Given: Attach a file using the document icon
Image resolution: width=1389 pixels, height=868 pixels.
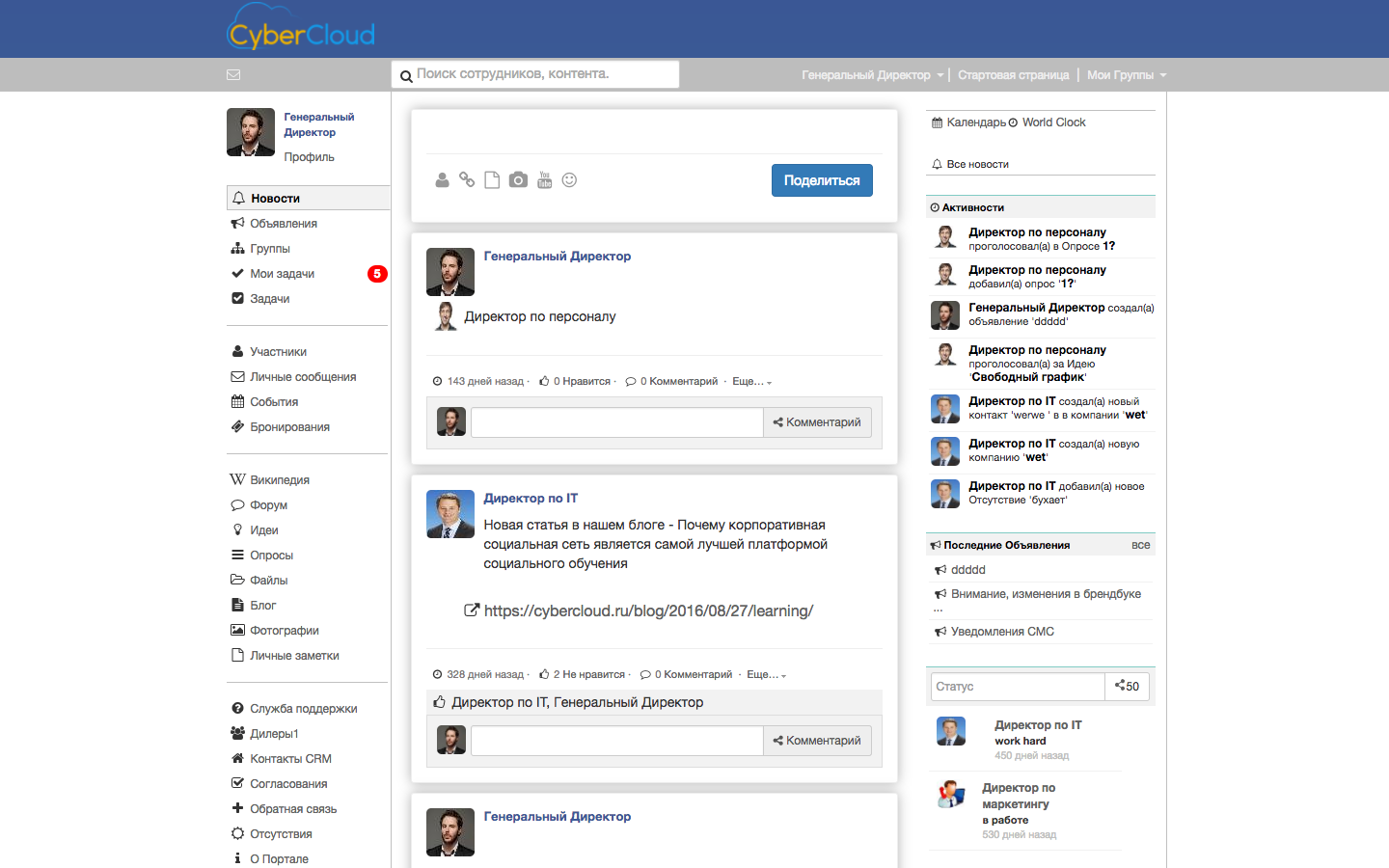Looking at the screenshot, I should click(492, 179).
